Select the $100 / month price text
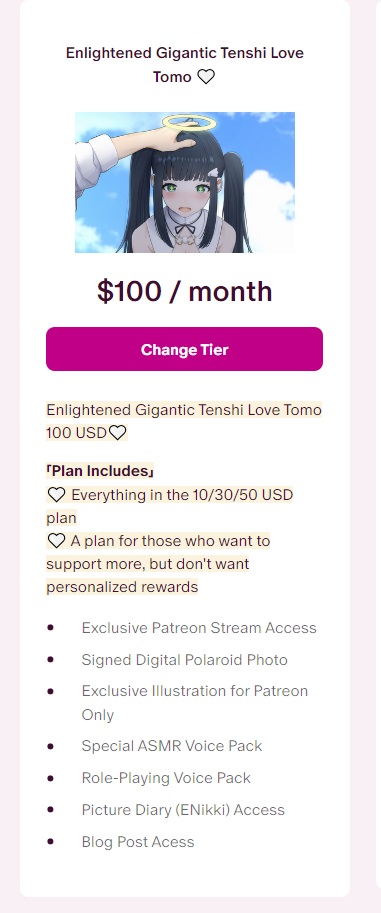 coord(185,291)
